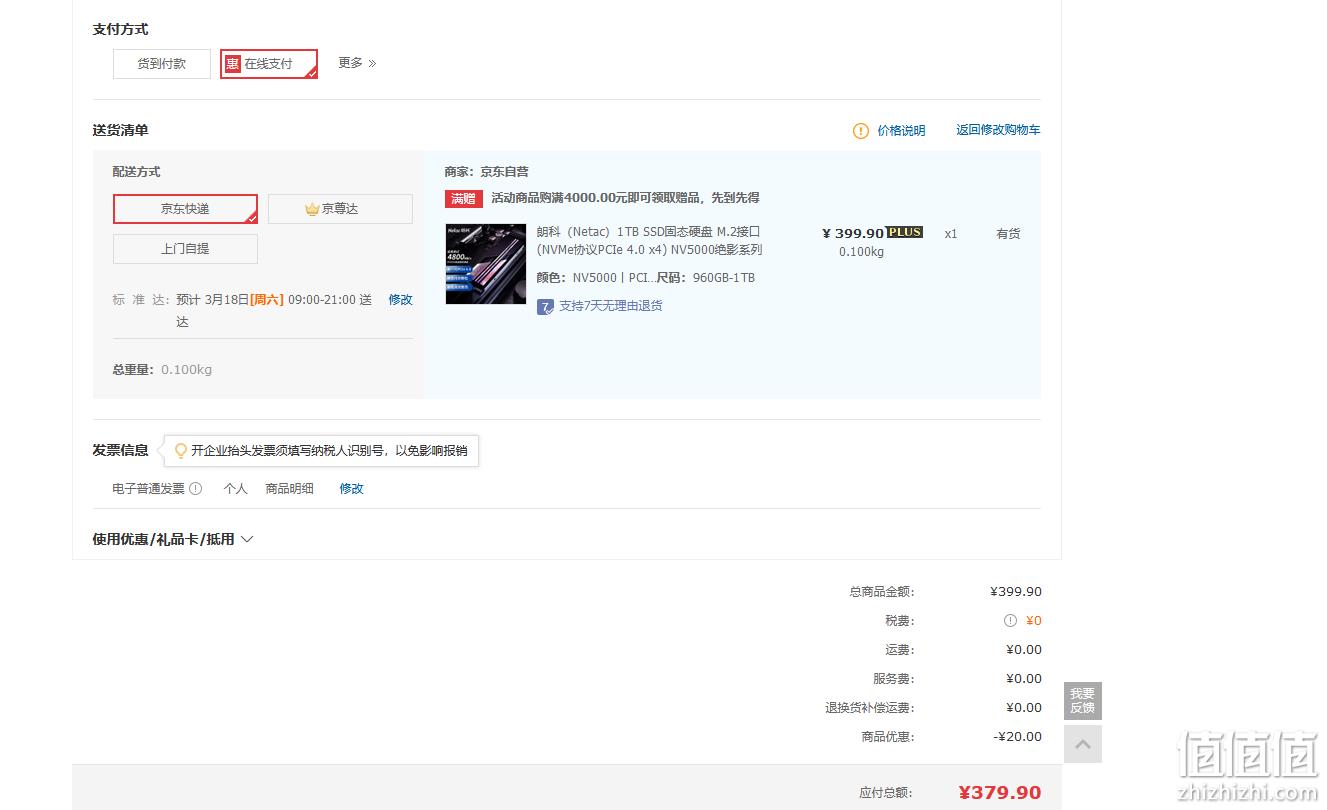This screenshot has width=1327, height=810.
Task: Open the Netac SSD product thumbnail
Action: (x=486, y=264)
